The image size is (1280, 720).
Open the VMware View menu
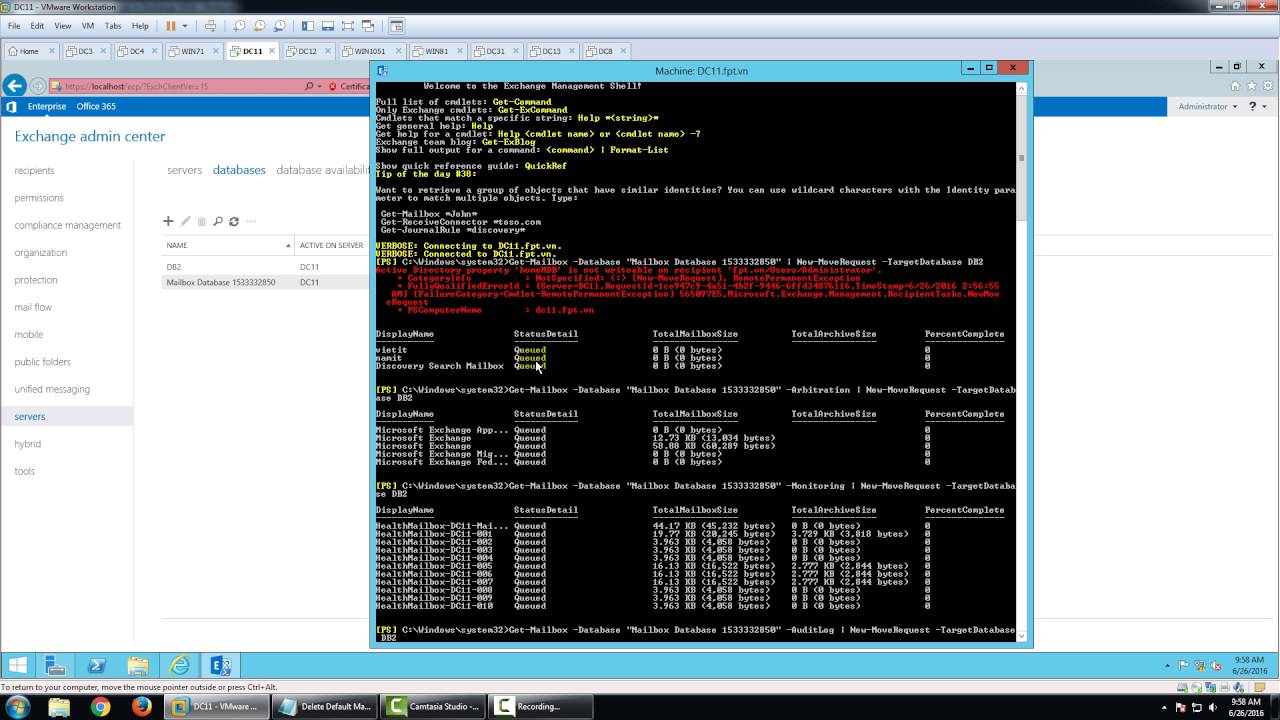63,26
